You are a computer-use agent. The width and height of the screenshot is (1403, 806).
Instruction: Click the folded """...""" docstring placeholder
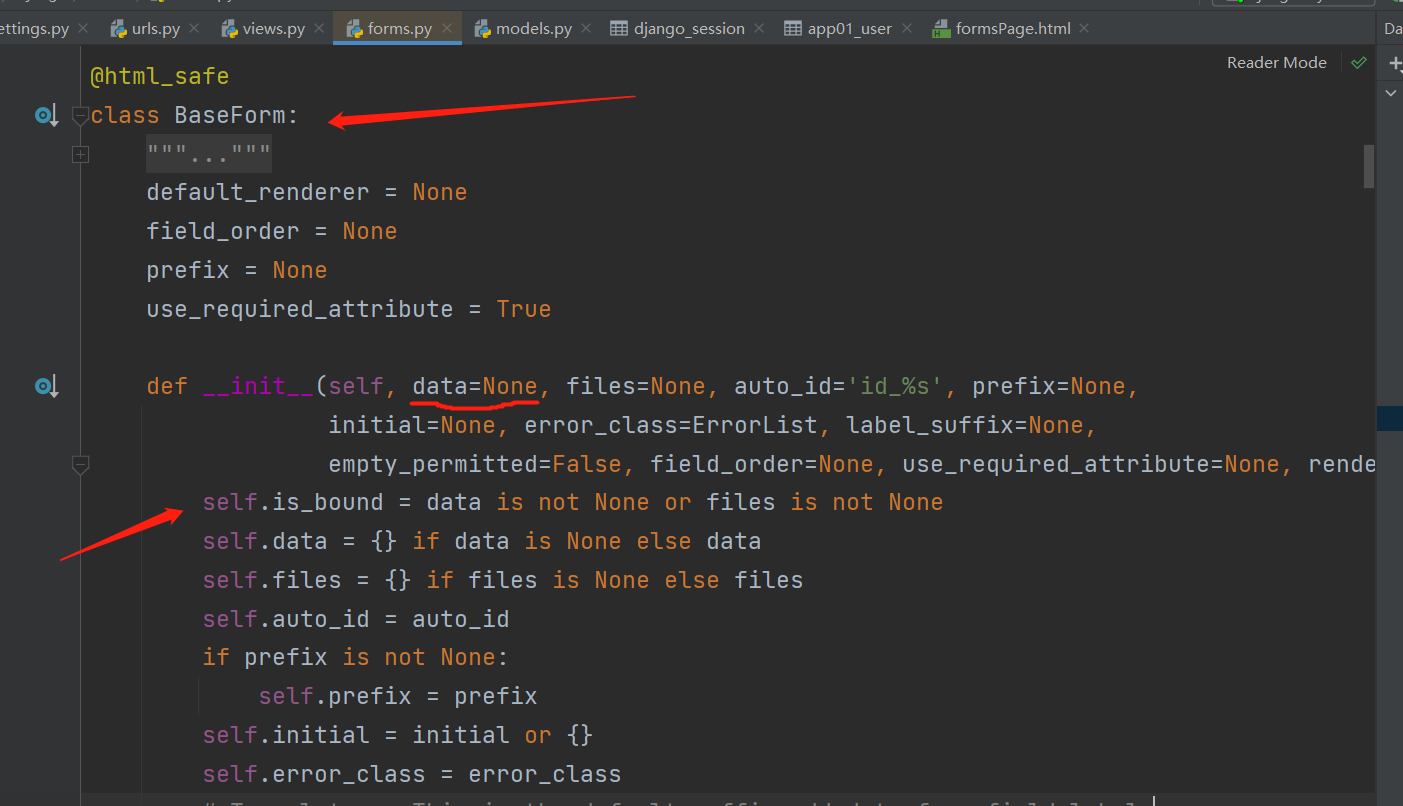coord(209,155)
